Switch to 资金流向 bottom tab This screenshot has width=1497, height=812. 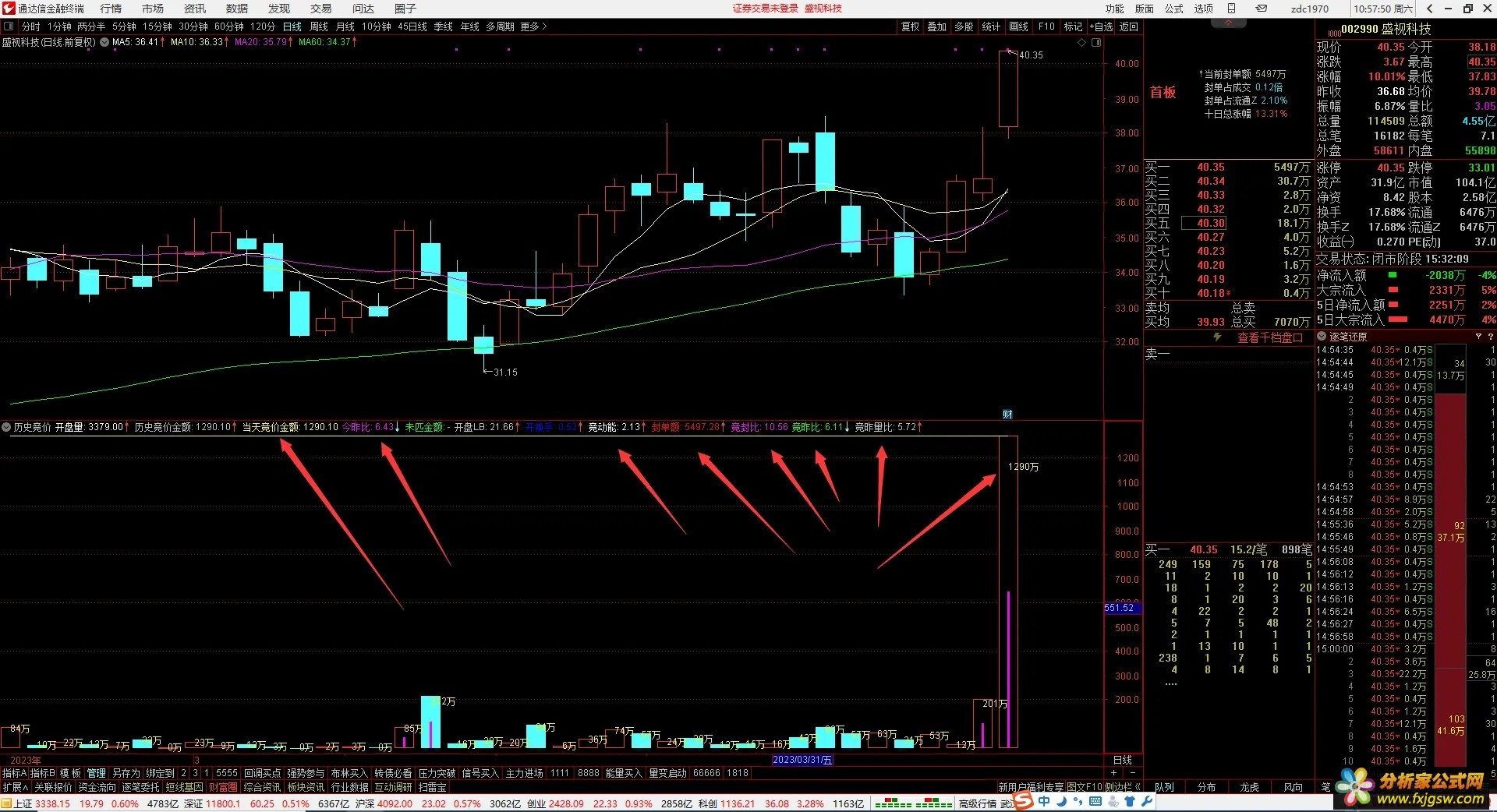97,787
